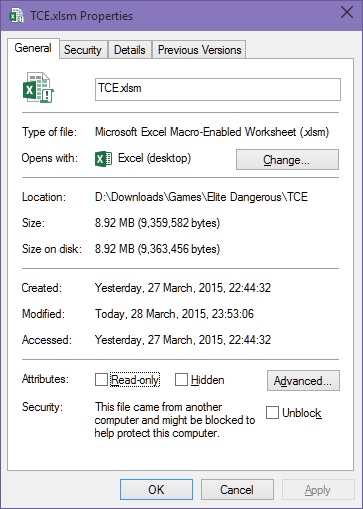
Task: Open Advanced attributes settings
Action: point(303,380)
